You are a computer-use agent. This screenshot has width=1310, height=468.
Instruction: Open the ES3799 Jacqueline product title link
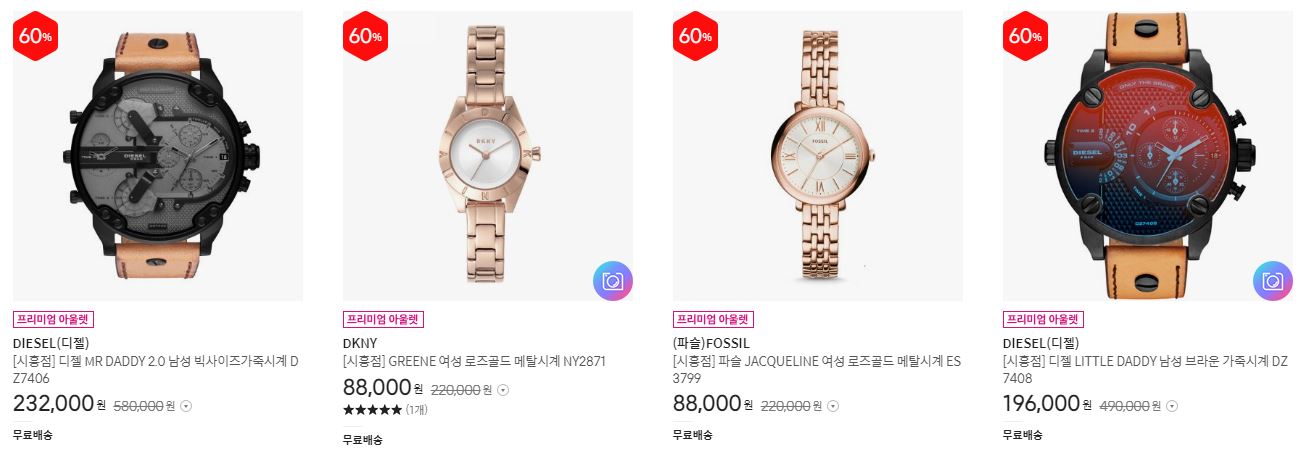[x=817, y=370]
